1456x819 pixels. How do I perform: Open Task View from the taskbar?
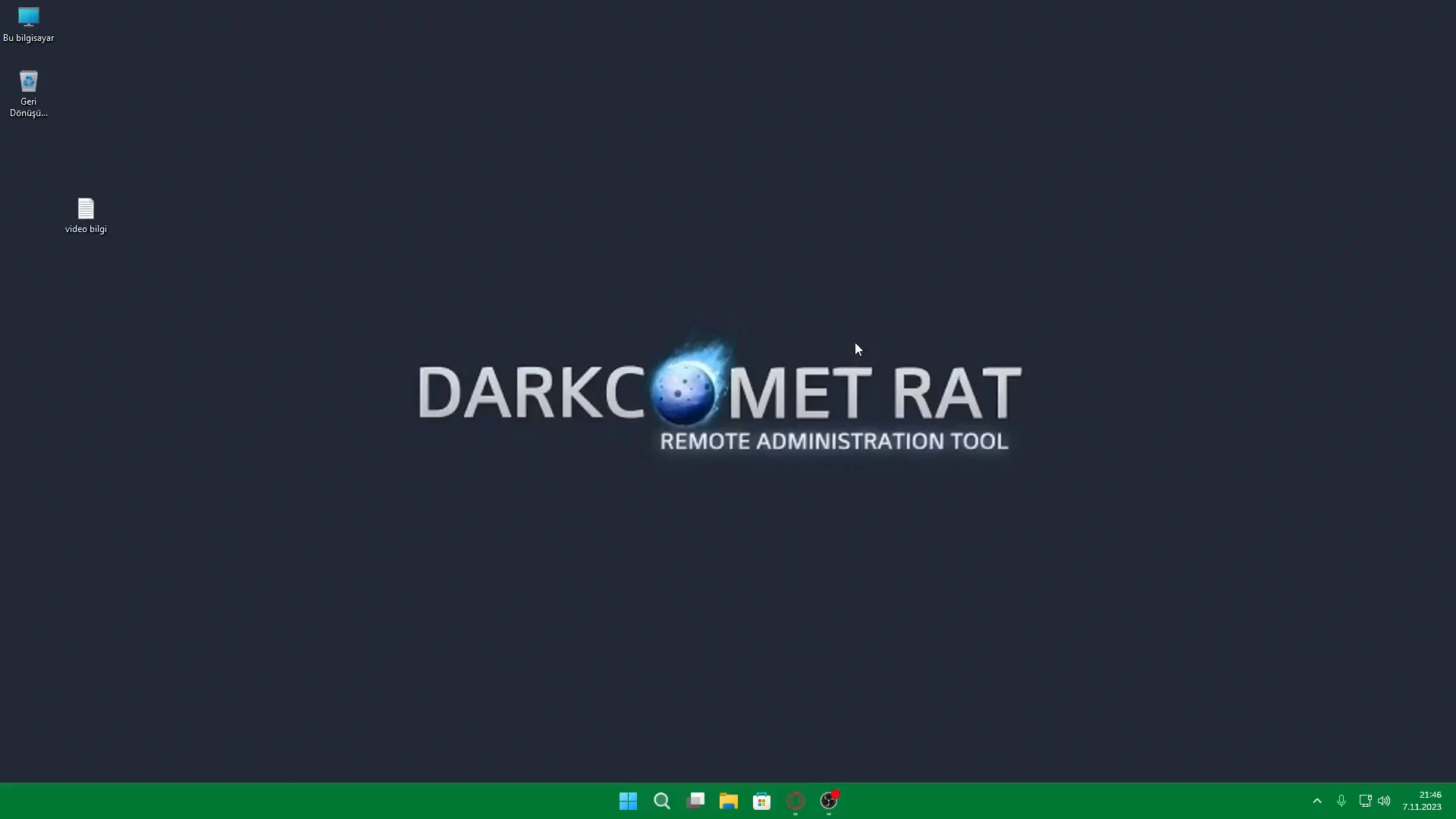tap(695, 801)
